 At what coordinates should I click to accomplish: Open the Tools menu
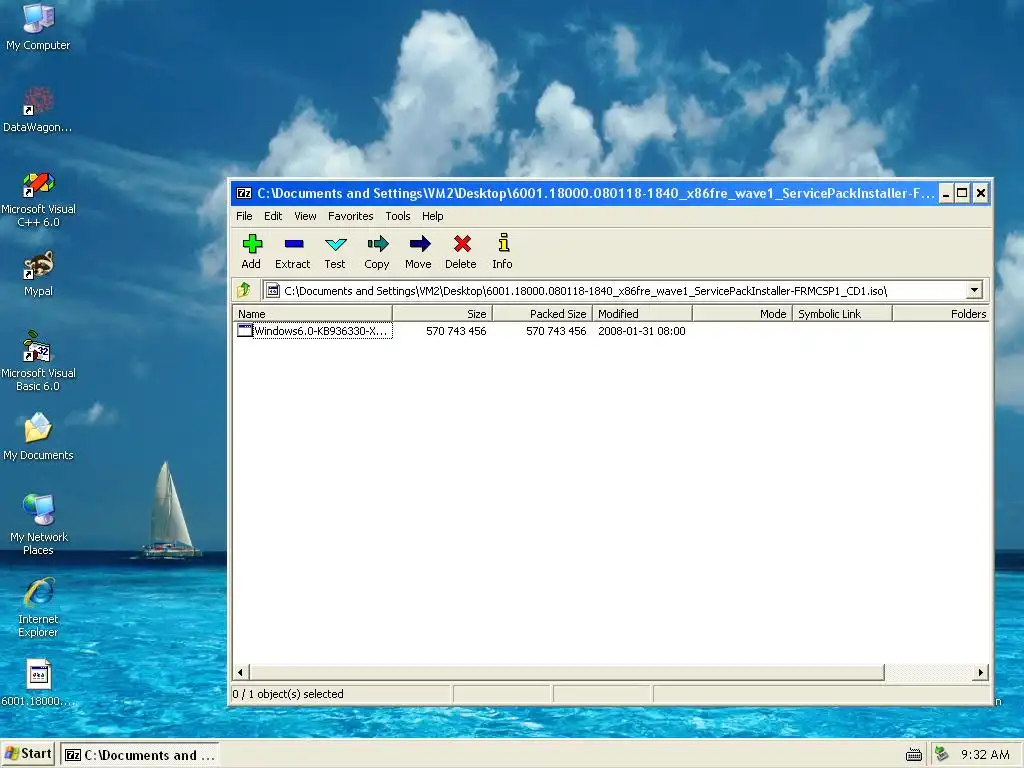click(x=398, y=216)
